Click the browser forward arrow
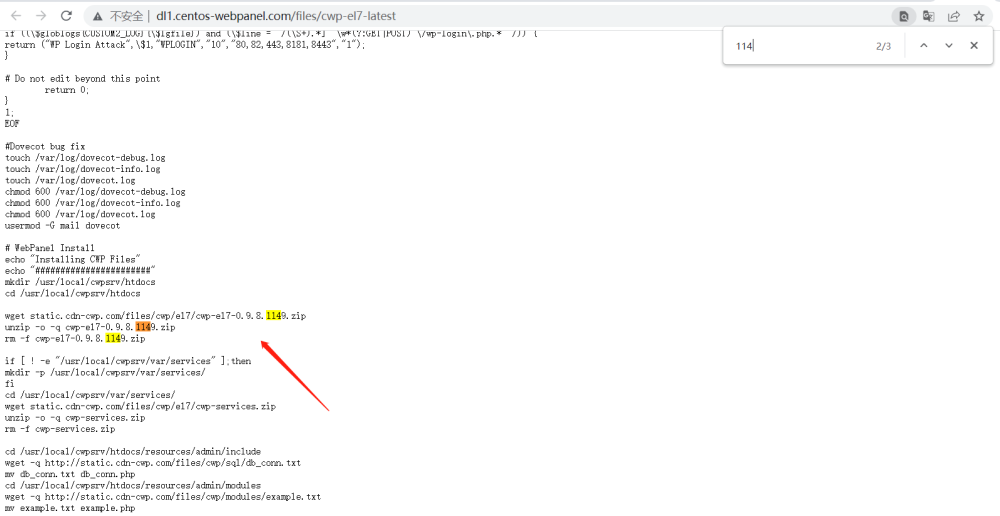 [x=41, y=16]
